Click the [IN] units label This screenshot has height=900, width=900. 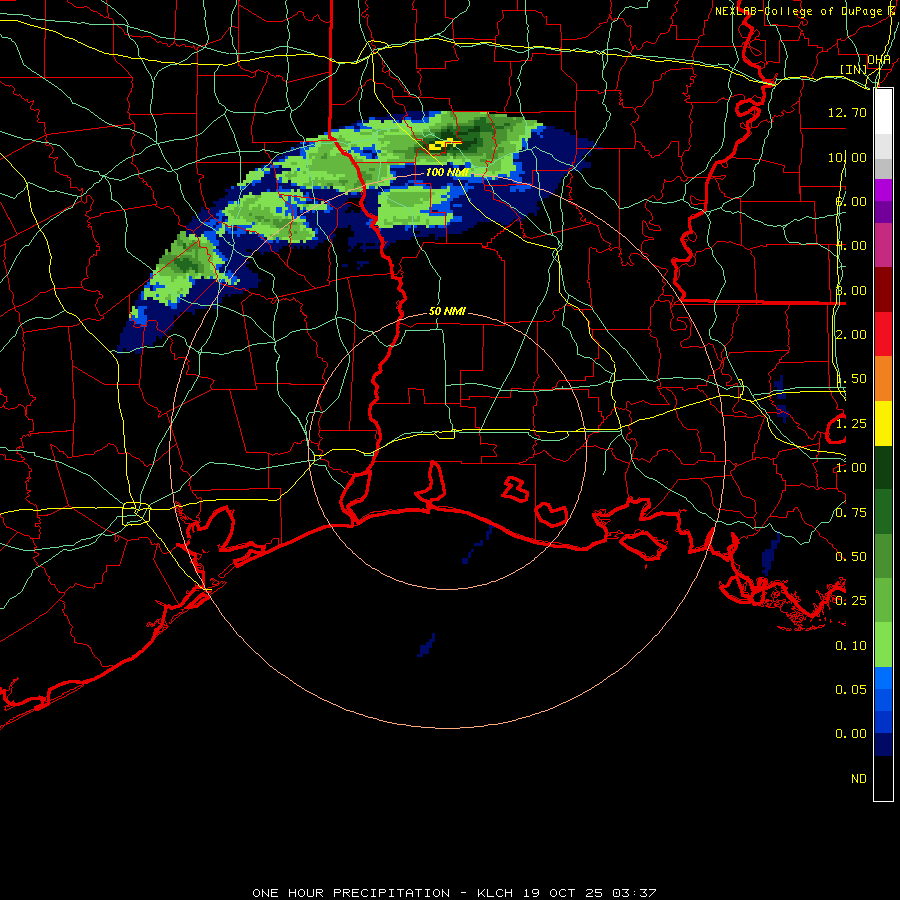(x=854, y=69)
